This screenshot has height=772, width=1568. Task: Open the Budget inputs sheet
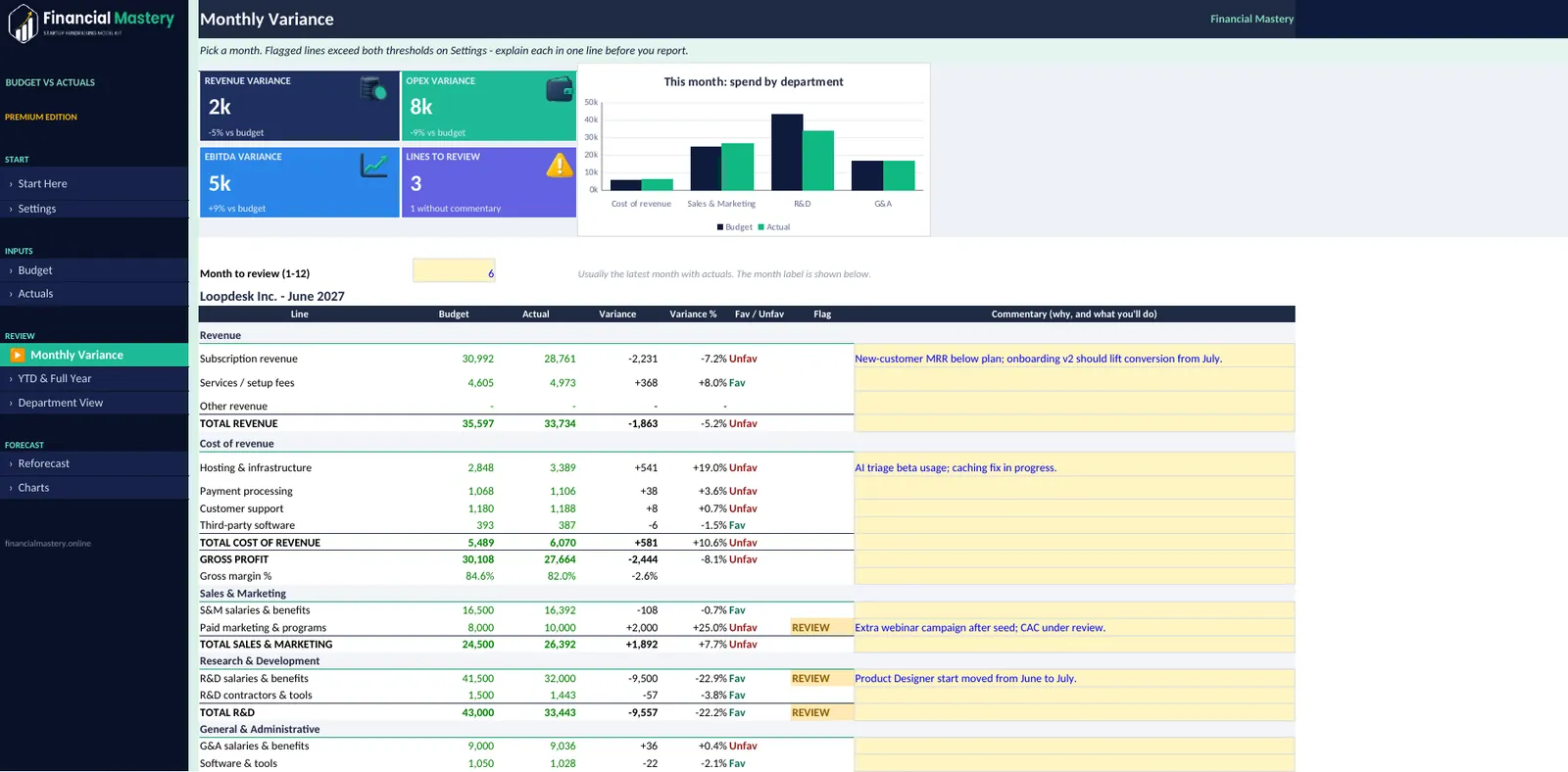tap(94, 270)
